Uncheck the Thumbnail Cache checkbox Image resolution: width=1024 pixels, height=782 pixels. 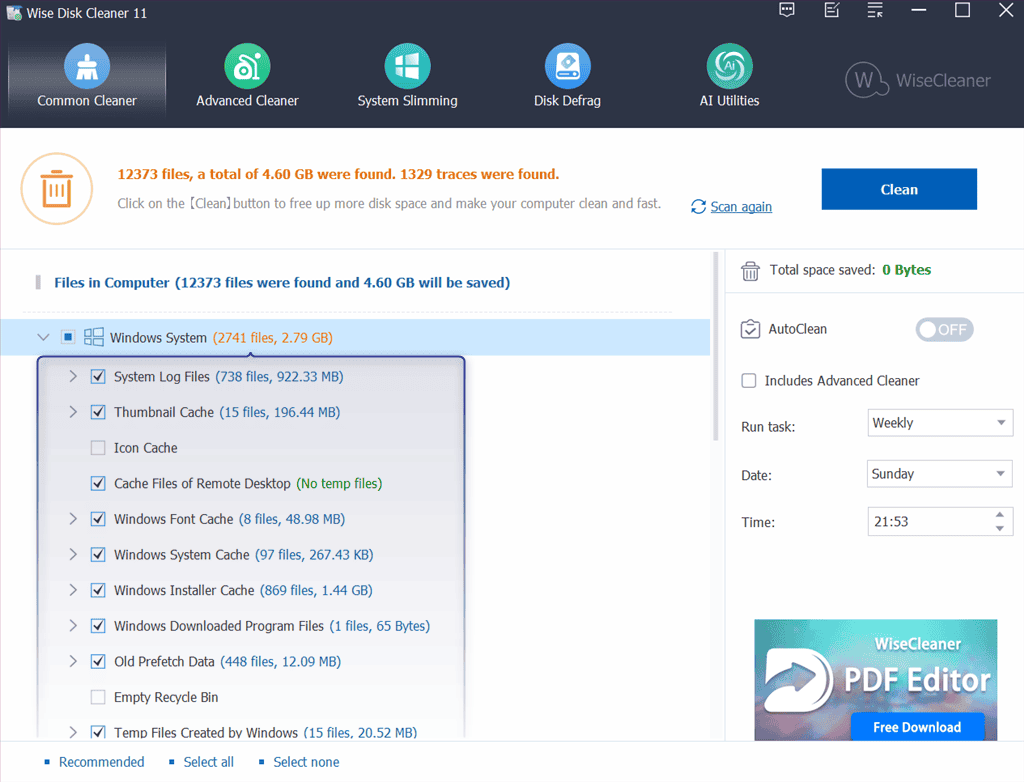tap(98, 412)
